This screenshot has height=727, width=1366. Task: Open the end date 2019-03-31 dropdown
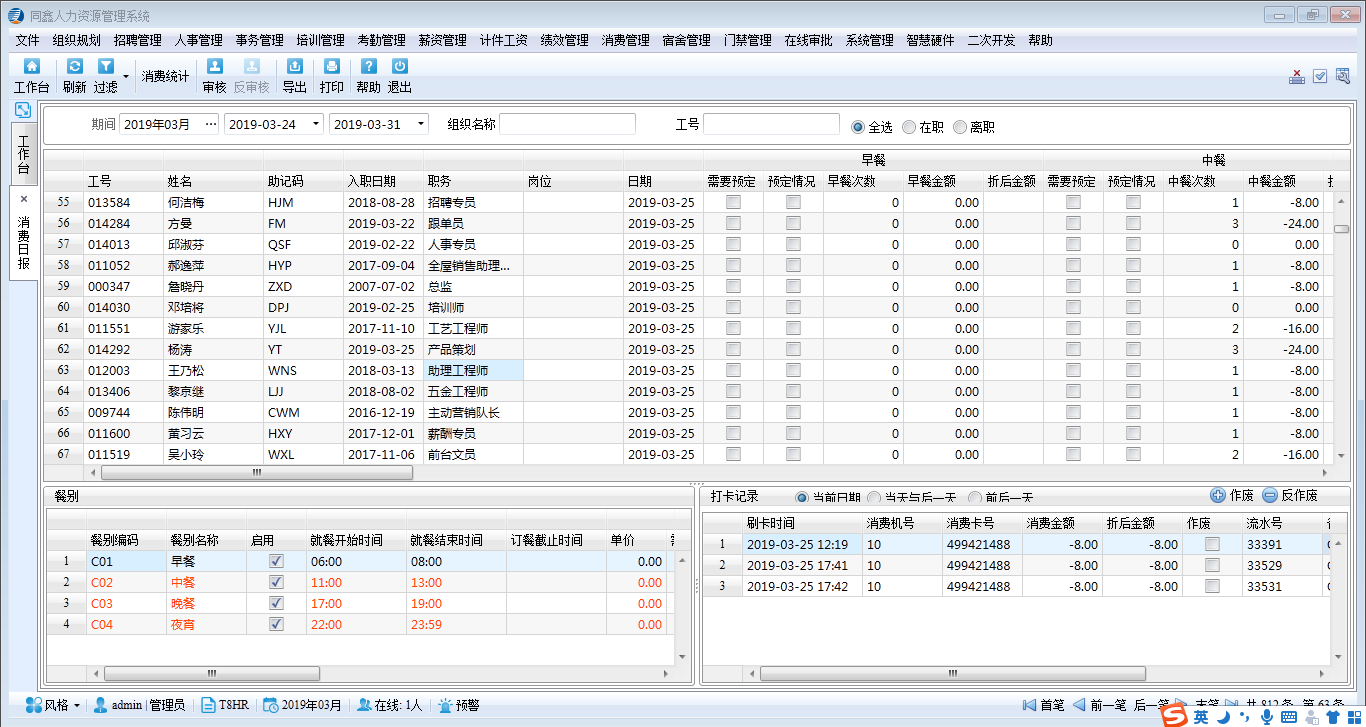[421, 124]
